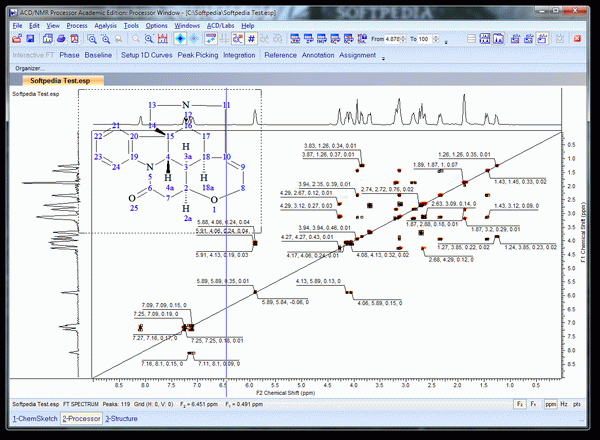Click the report template icon left of printer

tap(48, 39)
